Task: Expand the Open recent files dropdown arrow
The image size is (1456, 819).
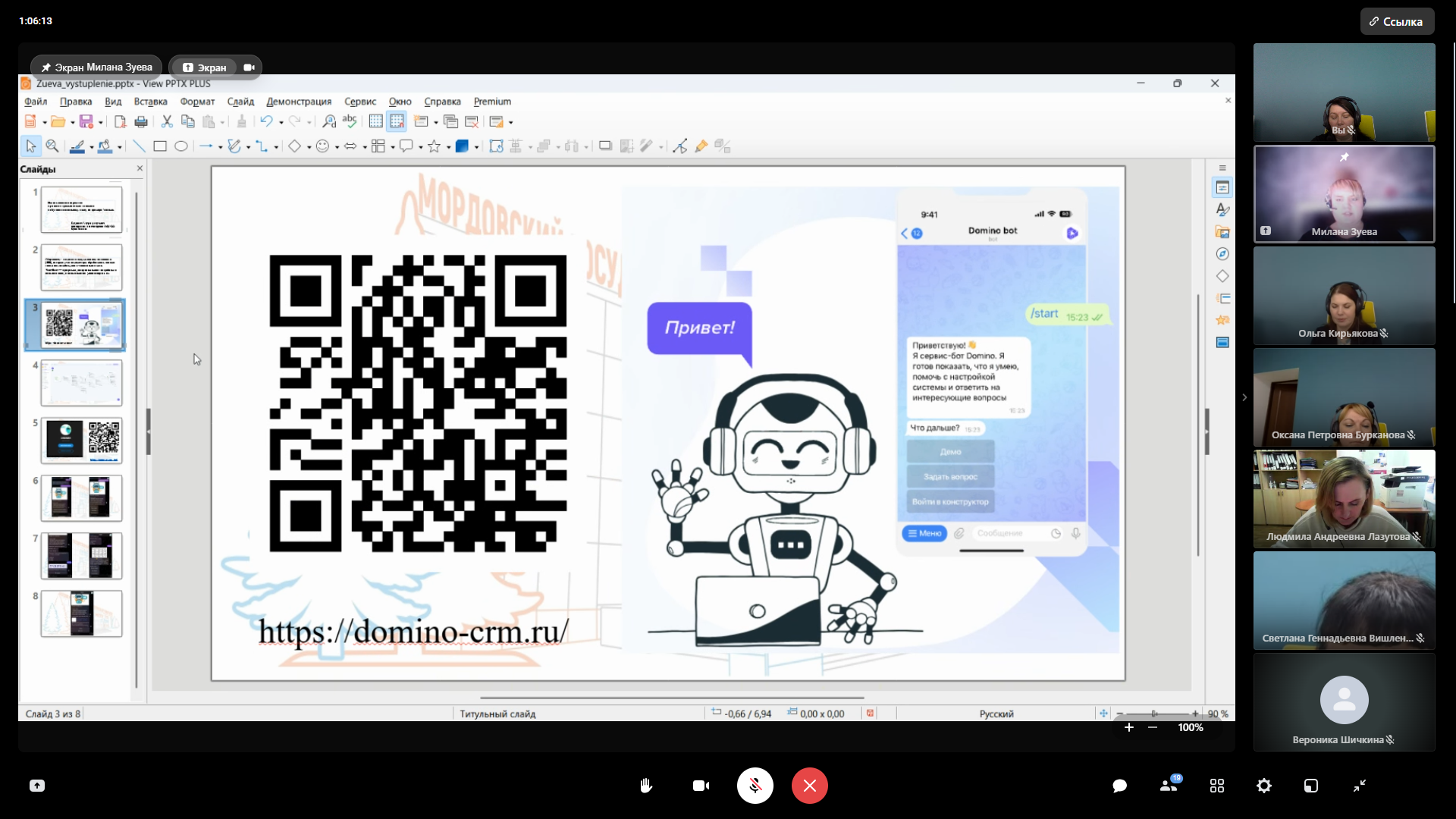Action: tap(72, 122)
